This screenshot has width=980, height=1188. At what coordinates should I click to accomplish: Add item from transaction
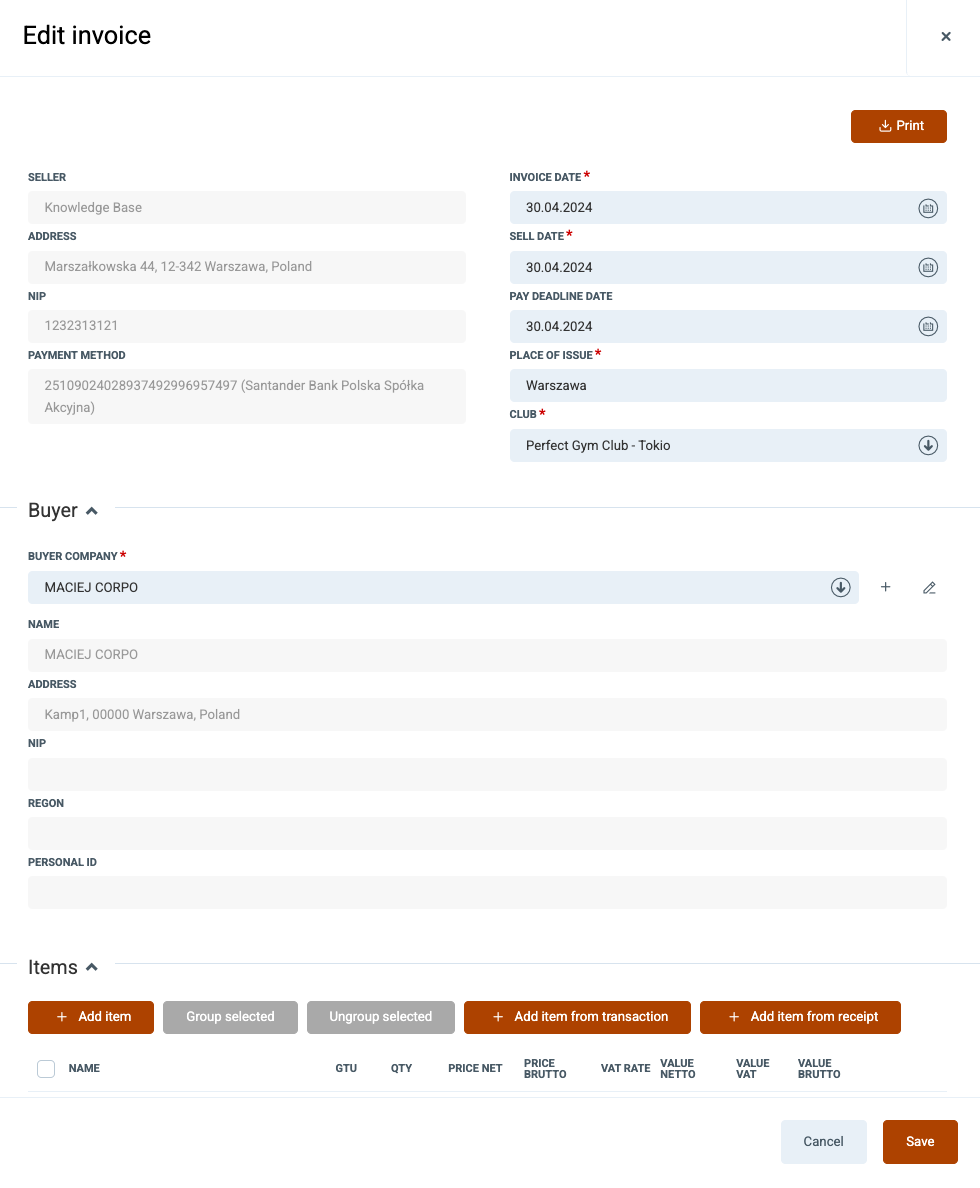[578, 1017]
